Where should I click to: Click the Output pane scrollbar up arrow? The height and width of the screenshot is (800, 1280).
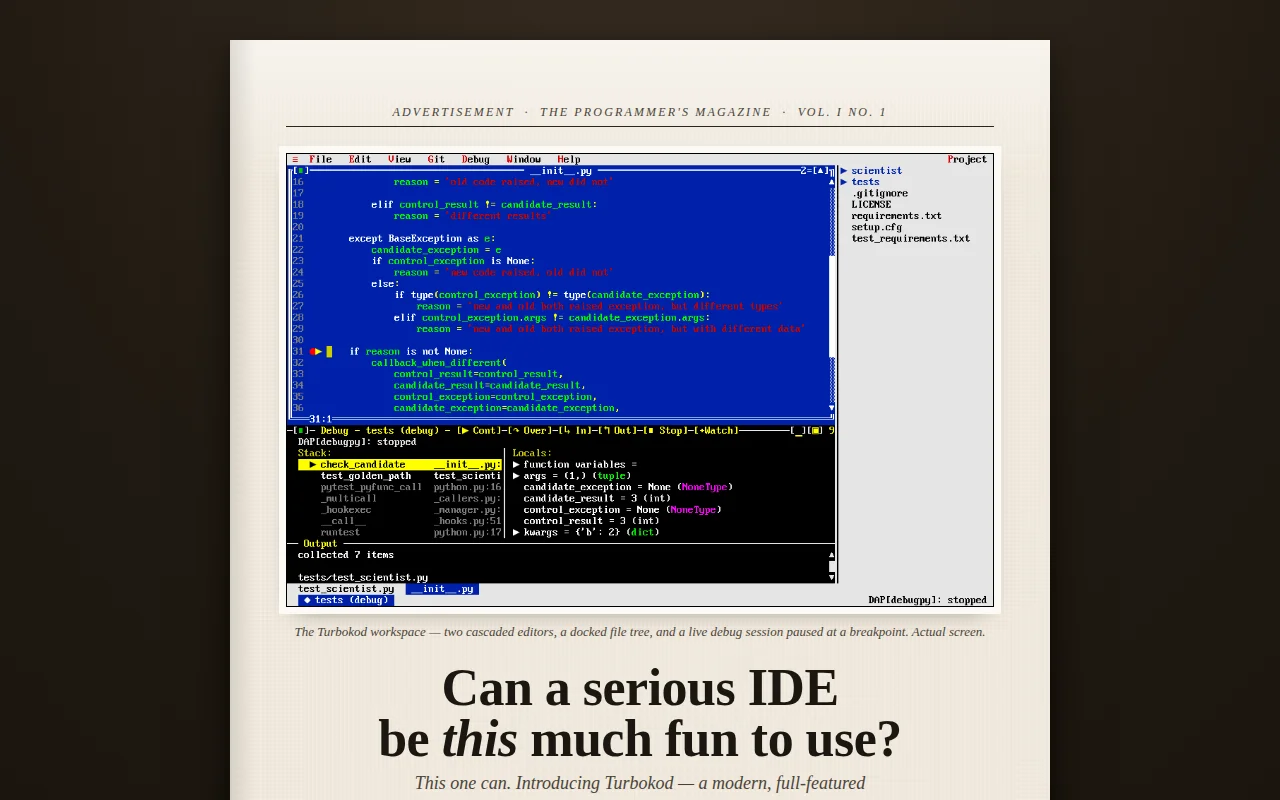[832, 554]
